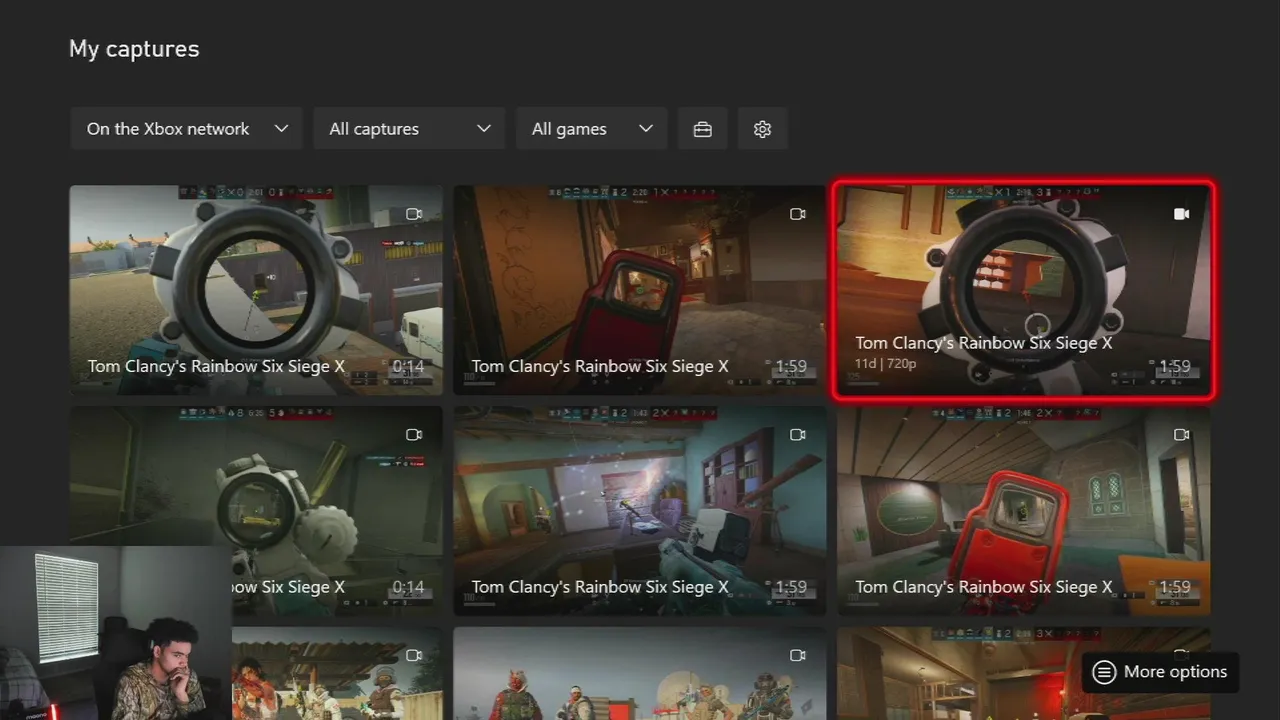The width and height of the screenshot is (1280, 720).
Task: Open the All games filter dropdown
Action: click(x=592, y=129)
